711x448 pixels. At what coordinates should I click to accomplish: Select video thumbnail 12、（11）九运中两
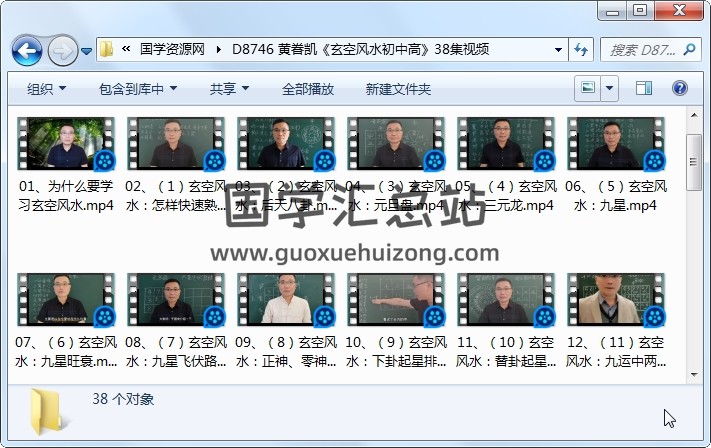pos(616,300)
